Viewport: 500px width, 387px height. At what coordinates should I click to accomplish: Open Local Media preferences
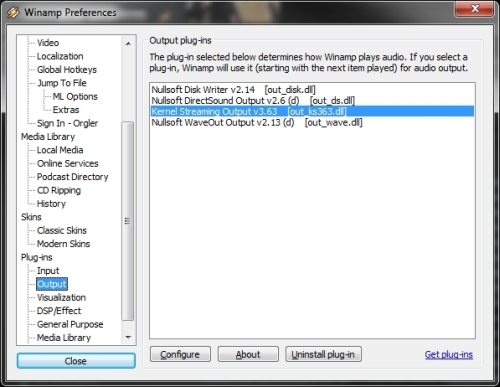(60, 150)
